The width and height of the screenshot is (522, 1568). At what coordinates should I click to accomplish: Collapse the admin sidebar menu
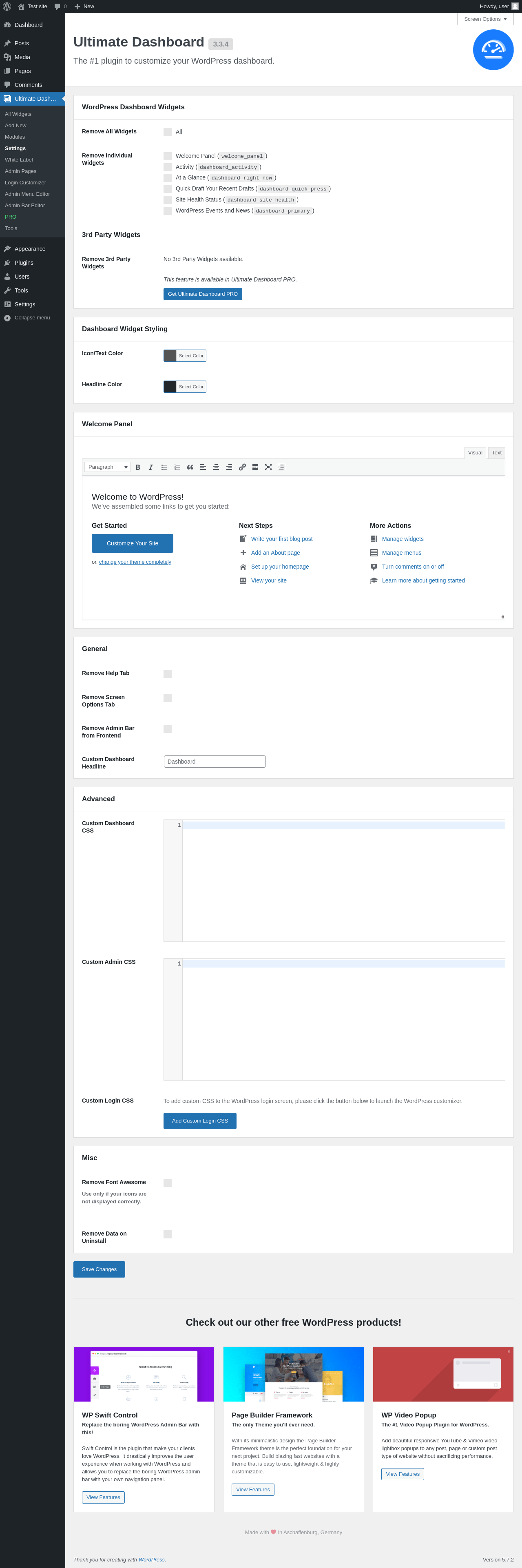[32, 318]
